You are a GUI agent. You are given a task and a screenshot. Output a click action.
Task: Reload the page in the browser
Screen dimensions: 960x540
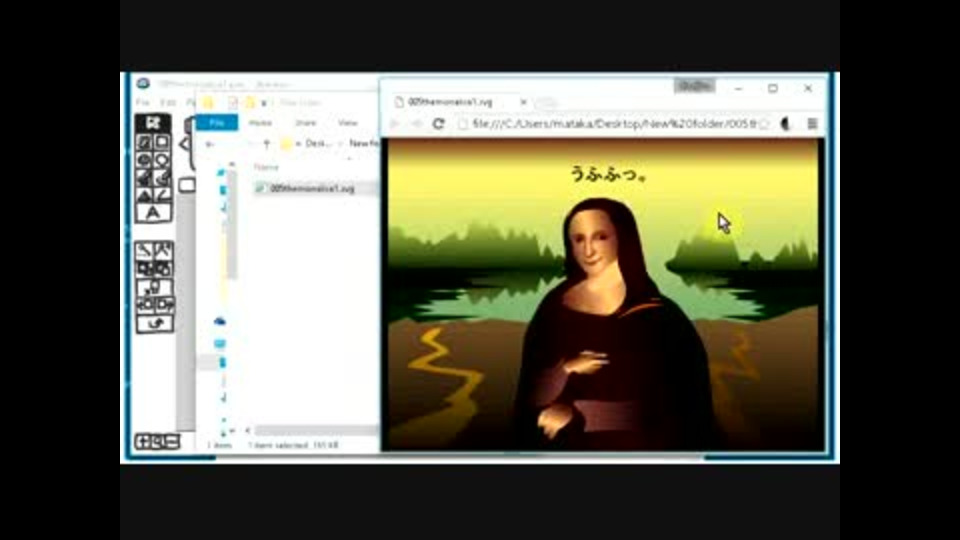(x=438, y=124)
